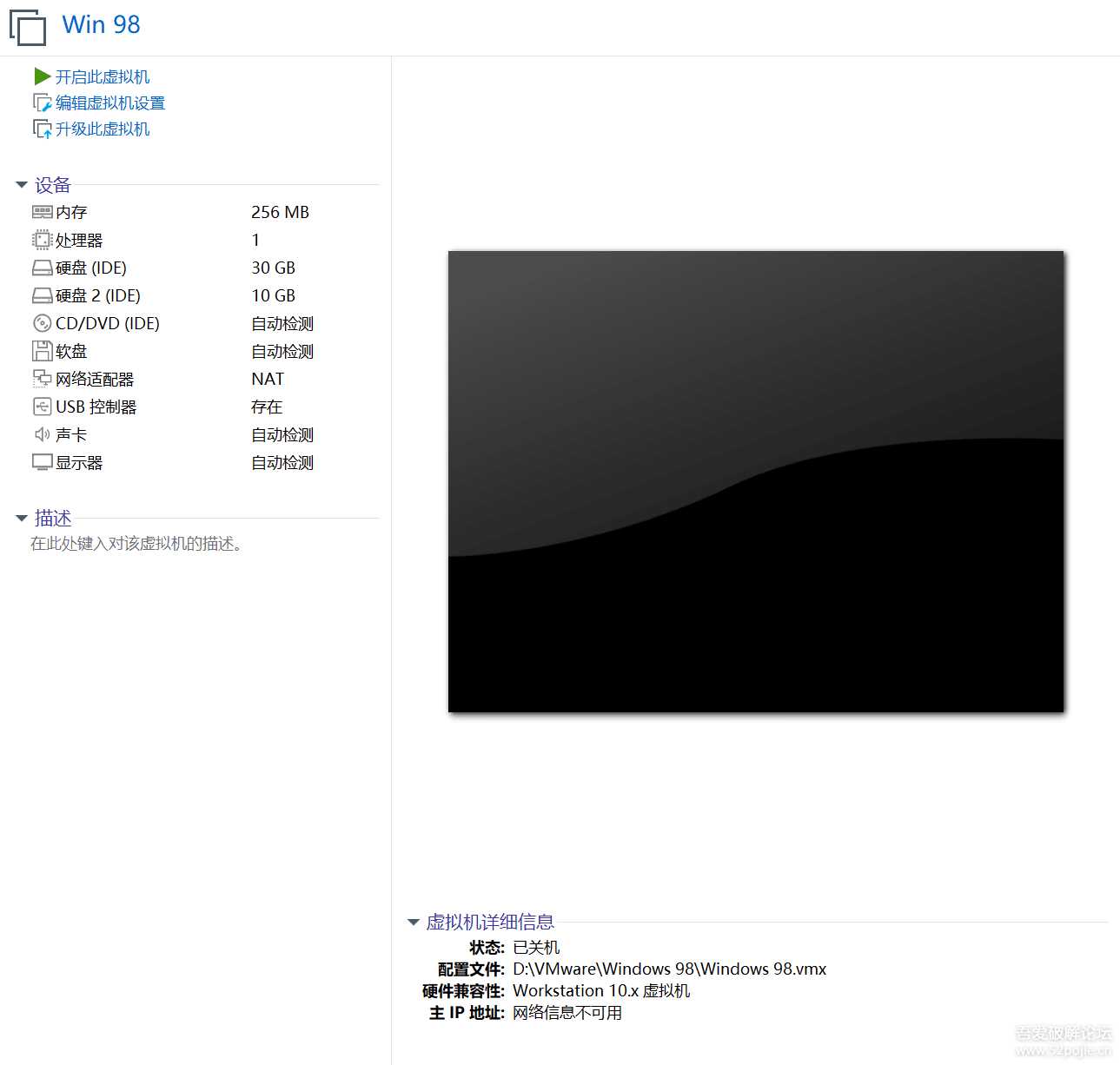This screenshot has height=1065, width=1120.
Task: Click the virtual machine description text field
Action: click(135, 544)
